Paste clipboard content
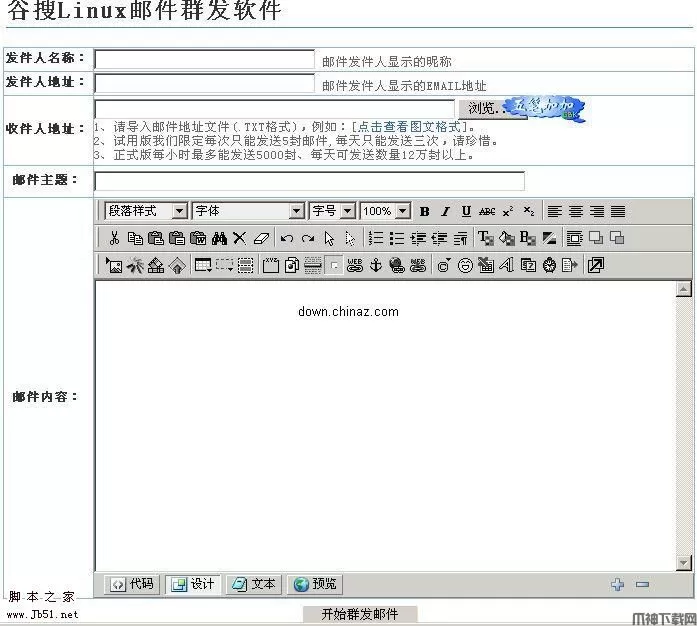This screenshot has height=626, width=697. point(156,239)
